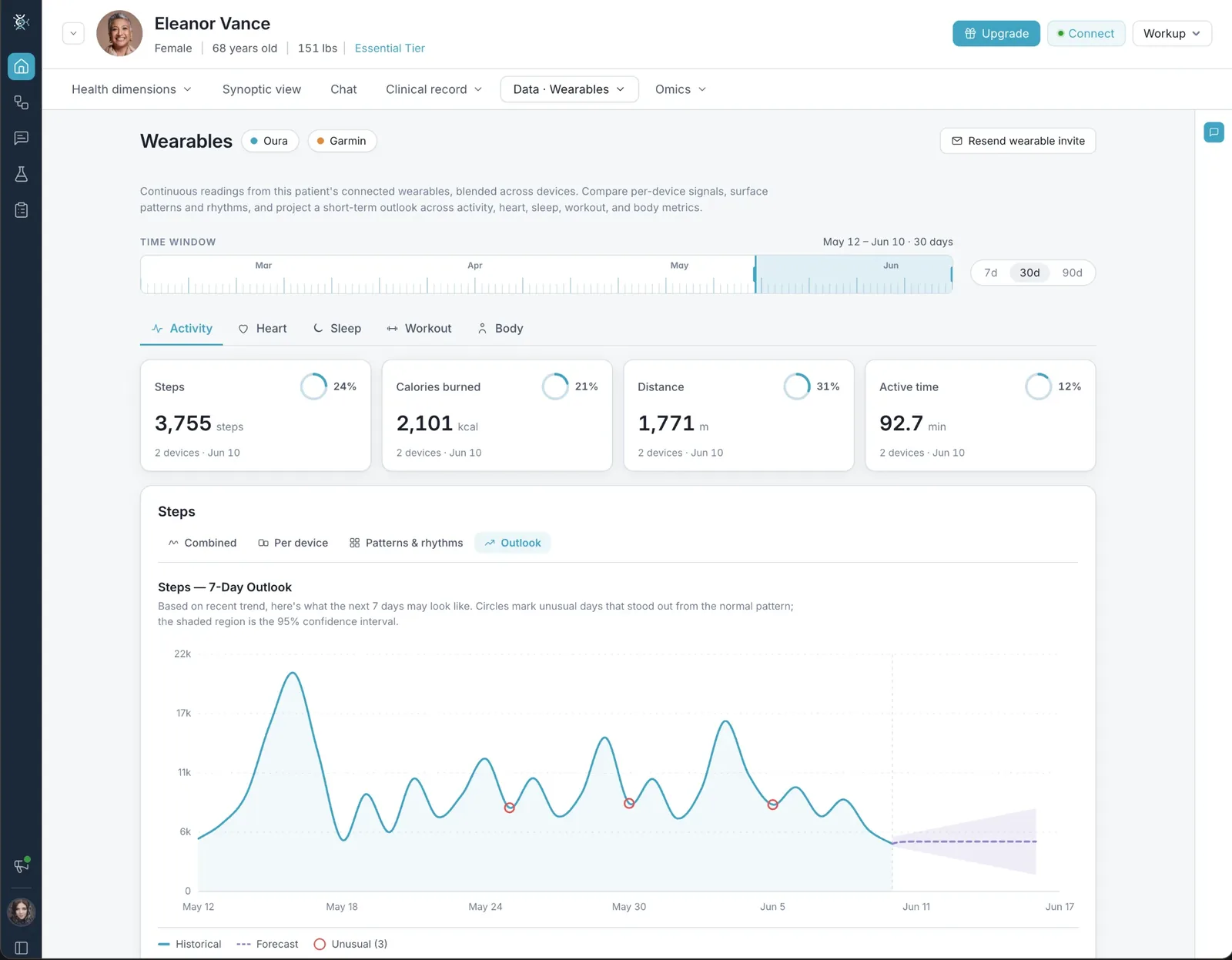This screenshot has height=960, width=1232.
Task: Switch to the Activity tab
Action: [x=182, y=329]
